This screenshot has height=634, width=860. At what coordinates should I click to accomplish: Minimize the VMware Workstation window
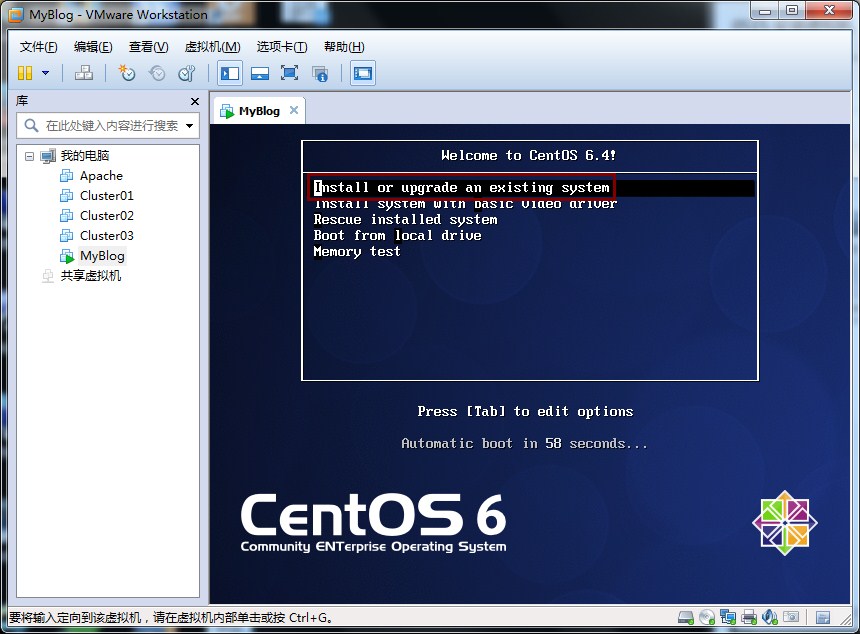coord(765,10)
